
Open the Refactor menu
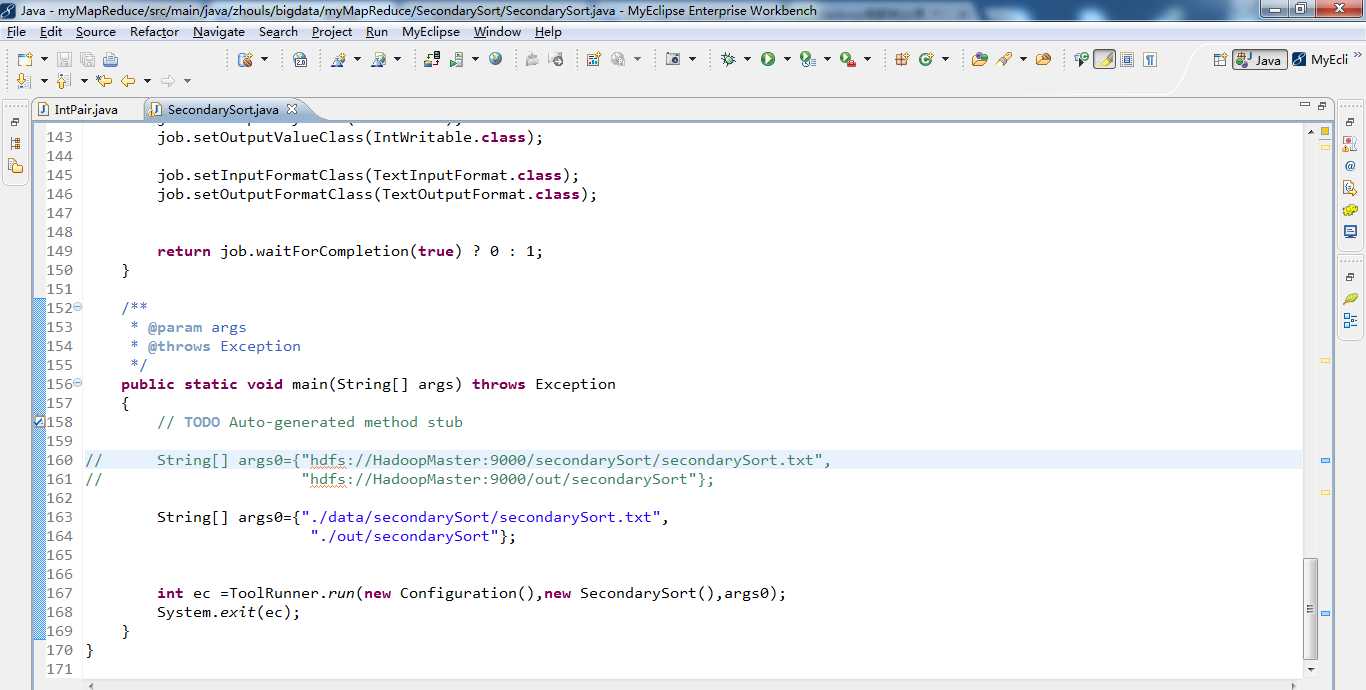pyautogui.click(x=154, y=31)
